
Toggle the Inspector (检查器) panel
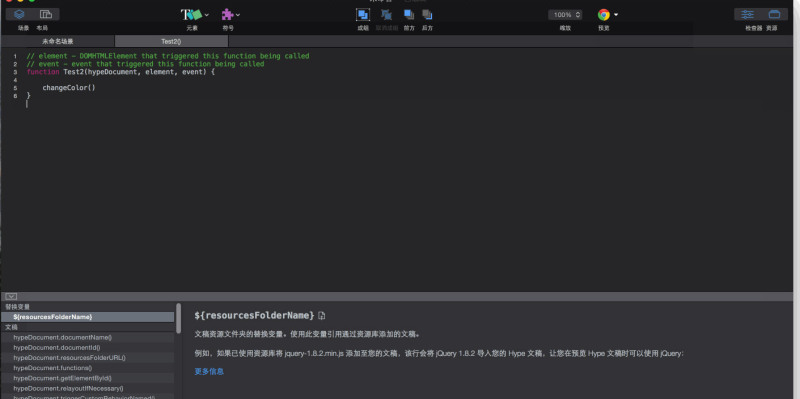click(747, 14)
